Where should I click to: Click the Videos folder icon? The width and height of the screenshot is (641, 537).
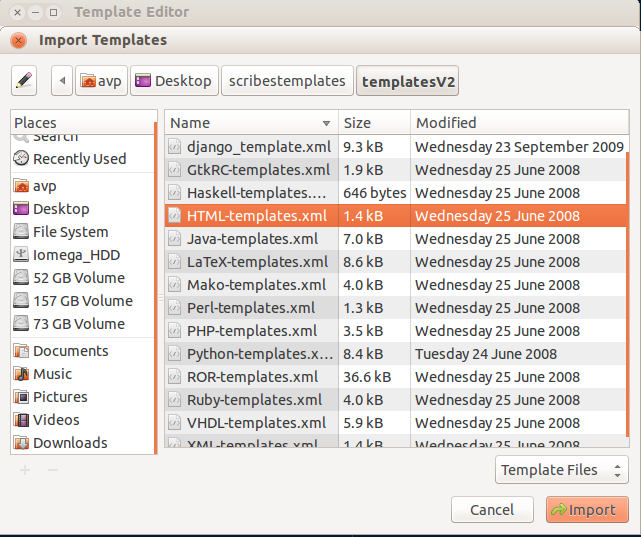point(21,420)
